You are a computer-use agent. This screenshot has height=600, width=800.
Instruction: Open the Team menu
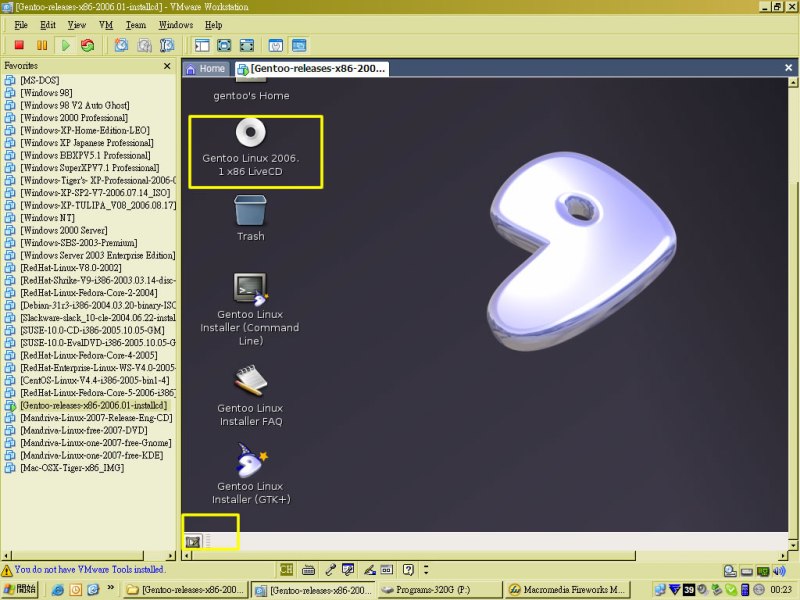coord(136,25)
